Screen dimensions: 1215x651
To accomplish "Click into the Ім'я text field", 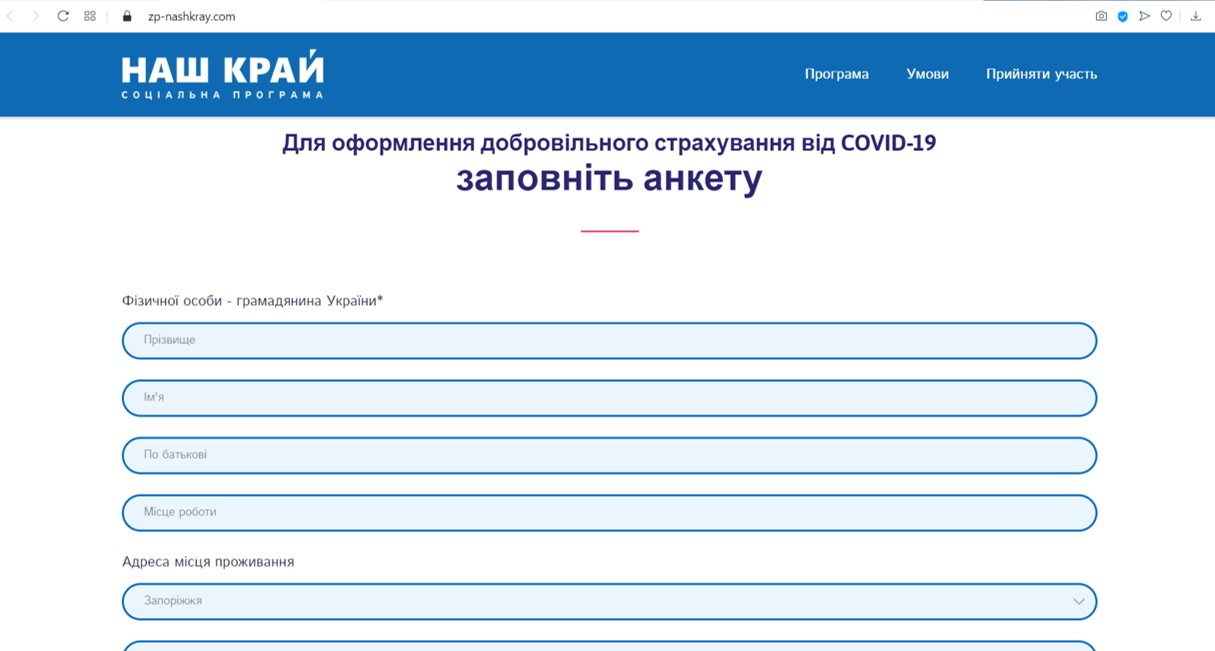I will 608,398.
